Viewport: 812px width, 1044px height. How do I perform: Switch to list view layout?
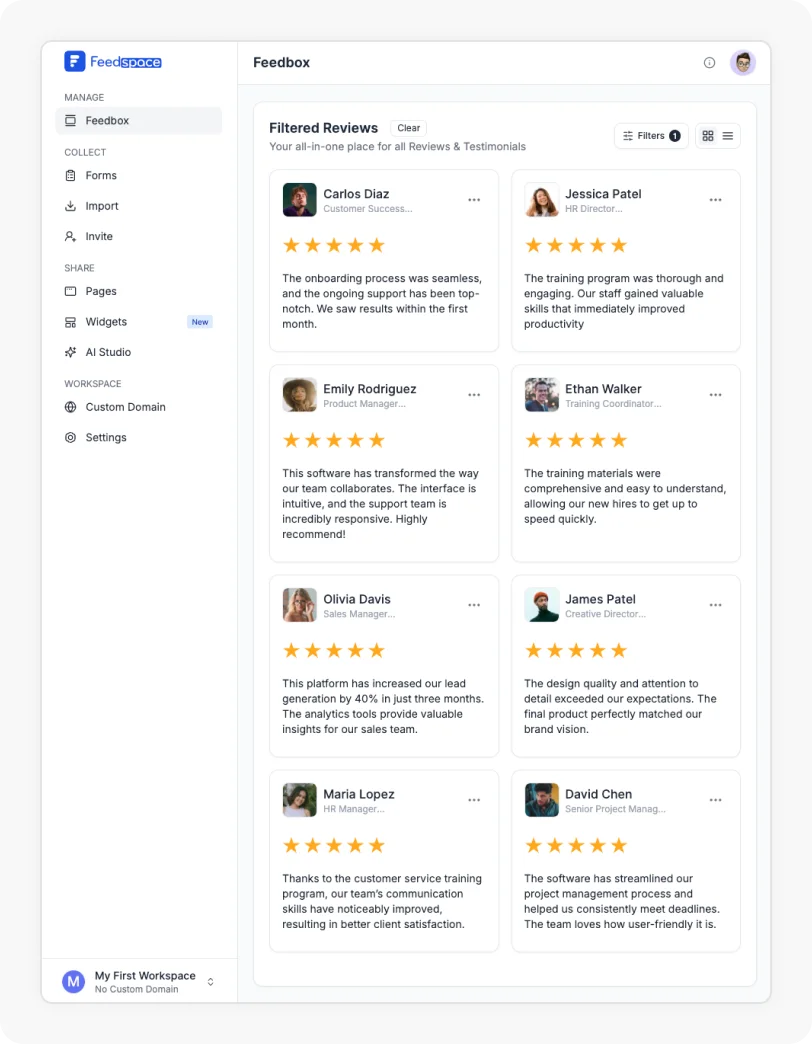point(729,135)
